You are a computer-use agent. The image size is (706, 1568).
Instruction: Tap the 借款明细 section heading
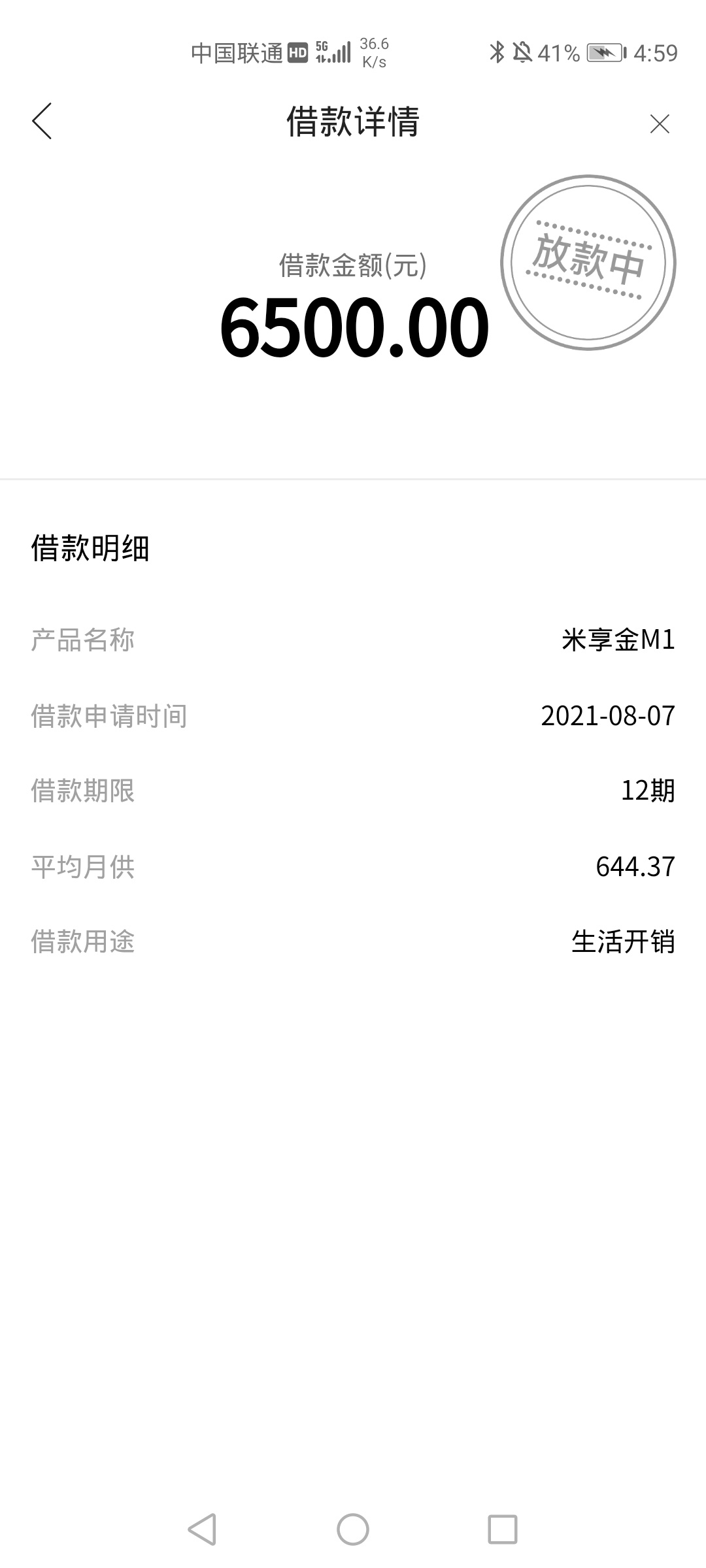(90, 548)
